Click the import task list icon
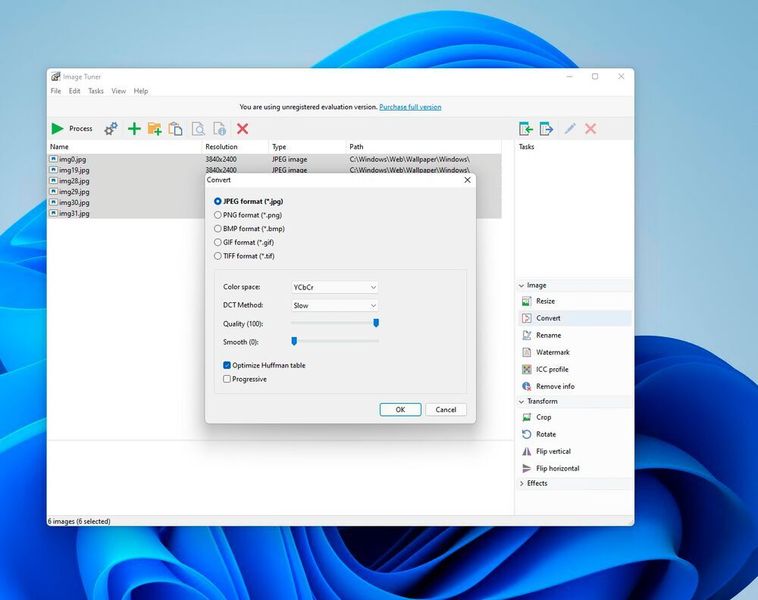The width and height of the screenshot is (758, 600). tap(526, 129)
